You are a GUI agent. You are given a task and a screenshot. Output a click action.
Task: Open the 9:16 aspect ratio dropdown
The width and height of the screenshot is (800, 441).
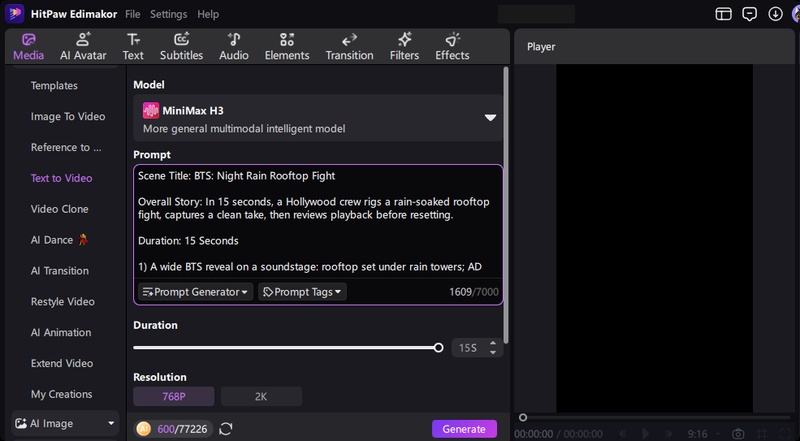click(702, 434)
